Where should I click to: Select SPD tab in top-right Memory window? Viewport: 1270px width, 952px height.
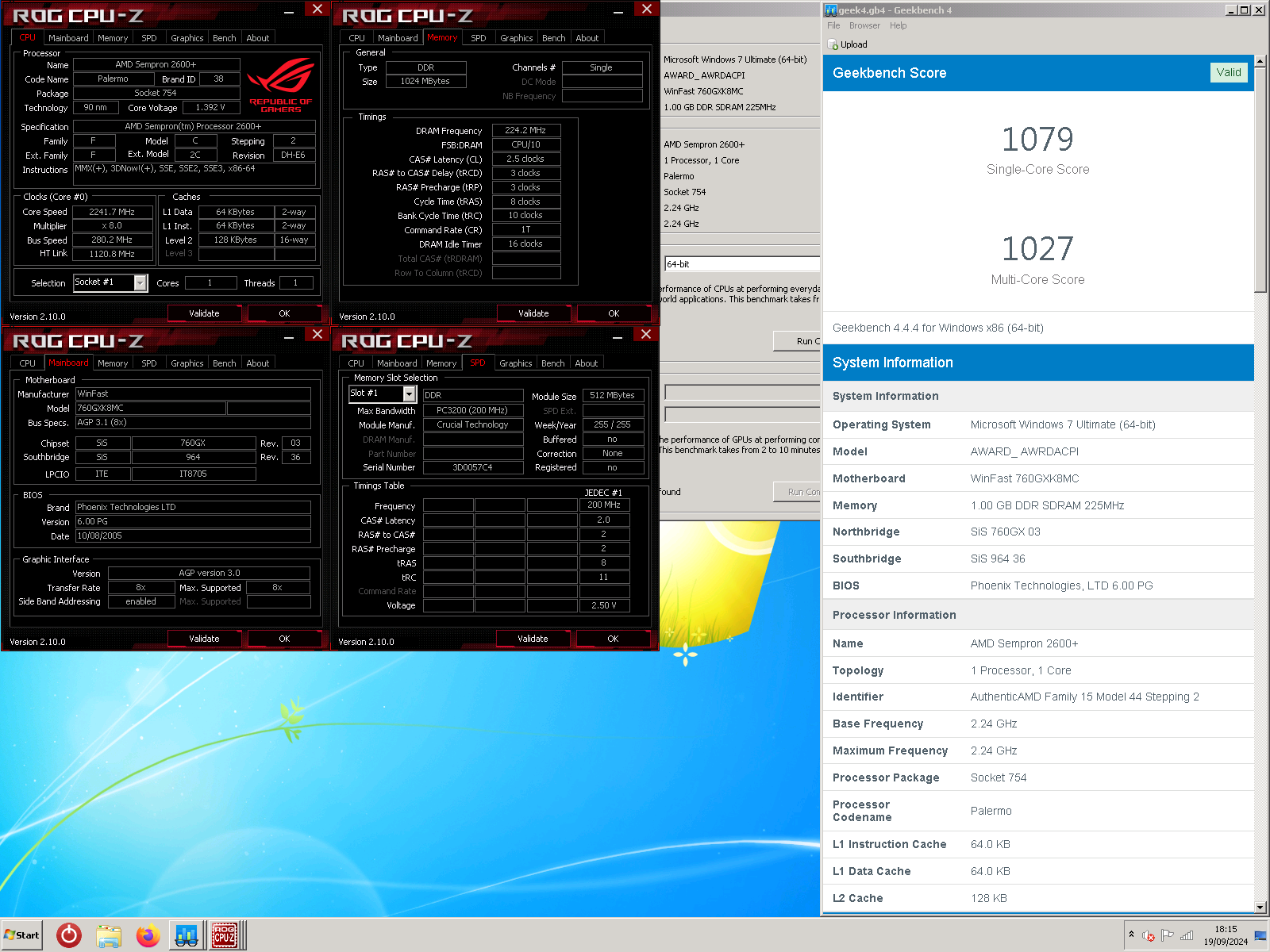click(479, 38)
